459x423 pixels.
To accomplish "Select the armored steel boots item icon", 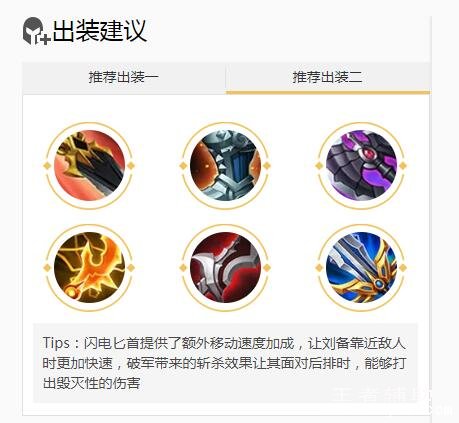I will (225, 165).
